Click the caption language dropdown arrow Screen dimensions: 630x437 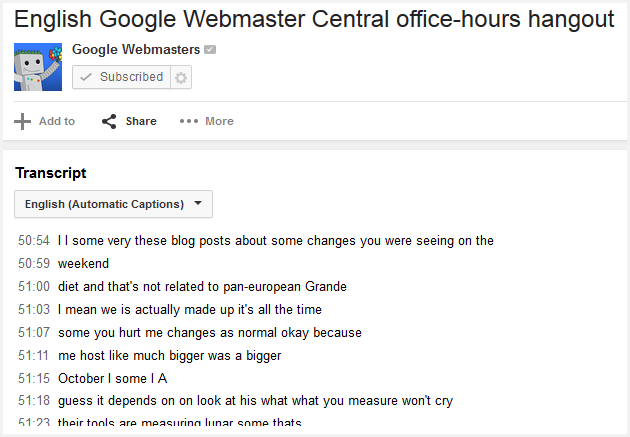click(x=198, y=204)
